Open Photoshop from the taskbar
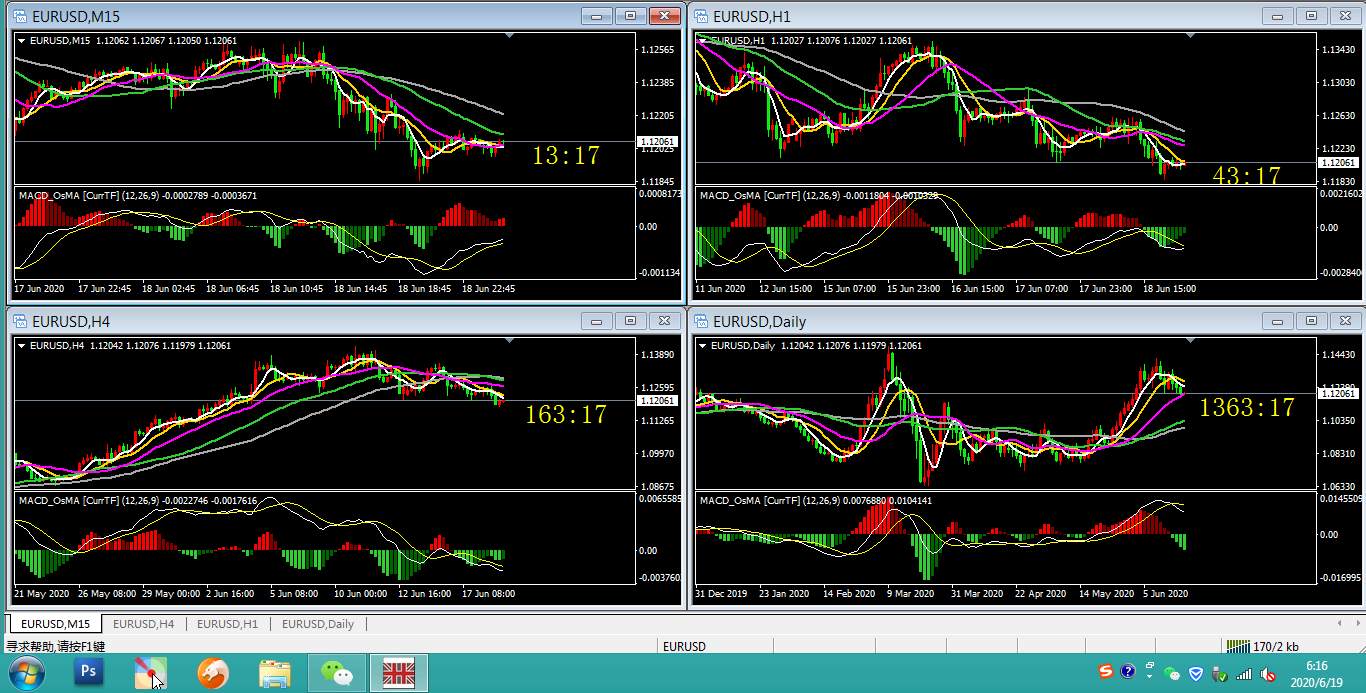This screenshot has width=1366, height=693. click(89, 673)
